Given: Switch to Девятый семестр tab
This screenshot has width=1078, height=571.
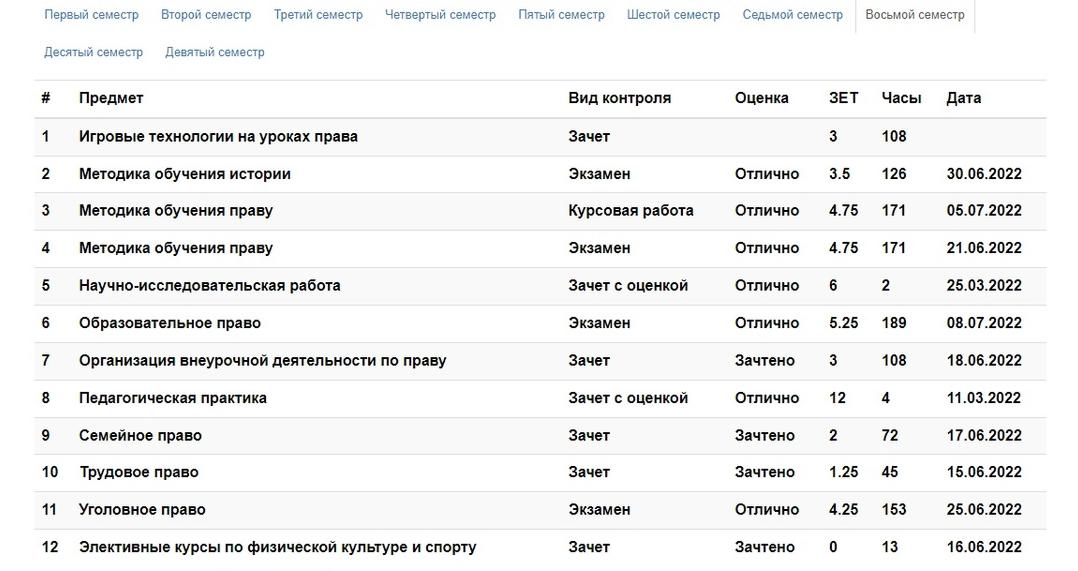Looking at the screenshot, I should click(x=214, y=52).
